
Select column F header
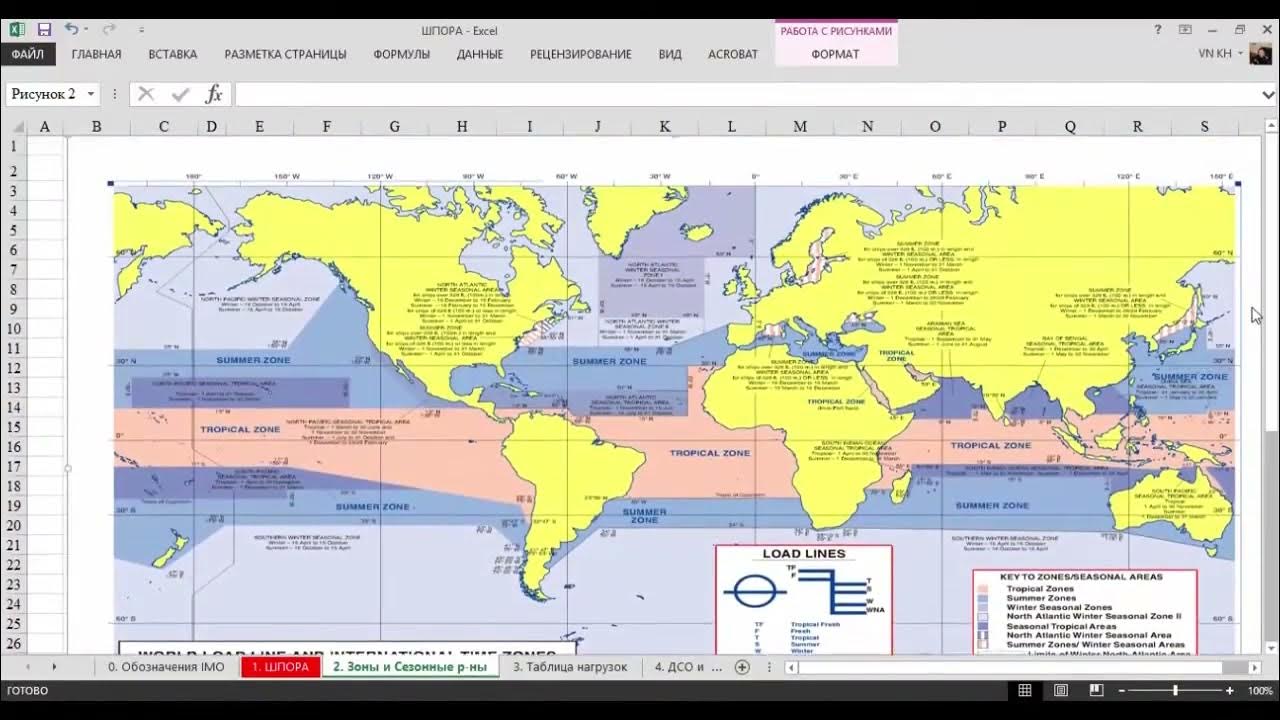pos(327,127)
